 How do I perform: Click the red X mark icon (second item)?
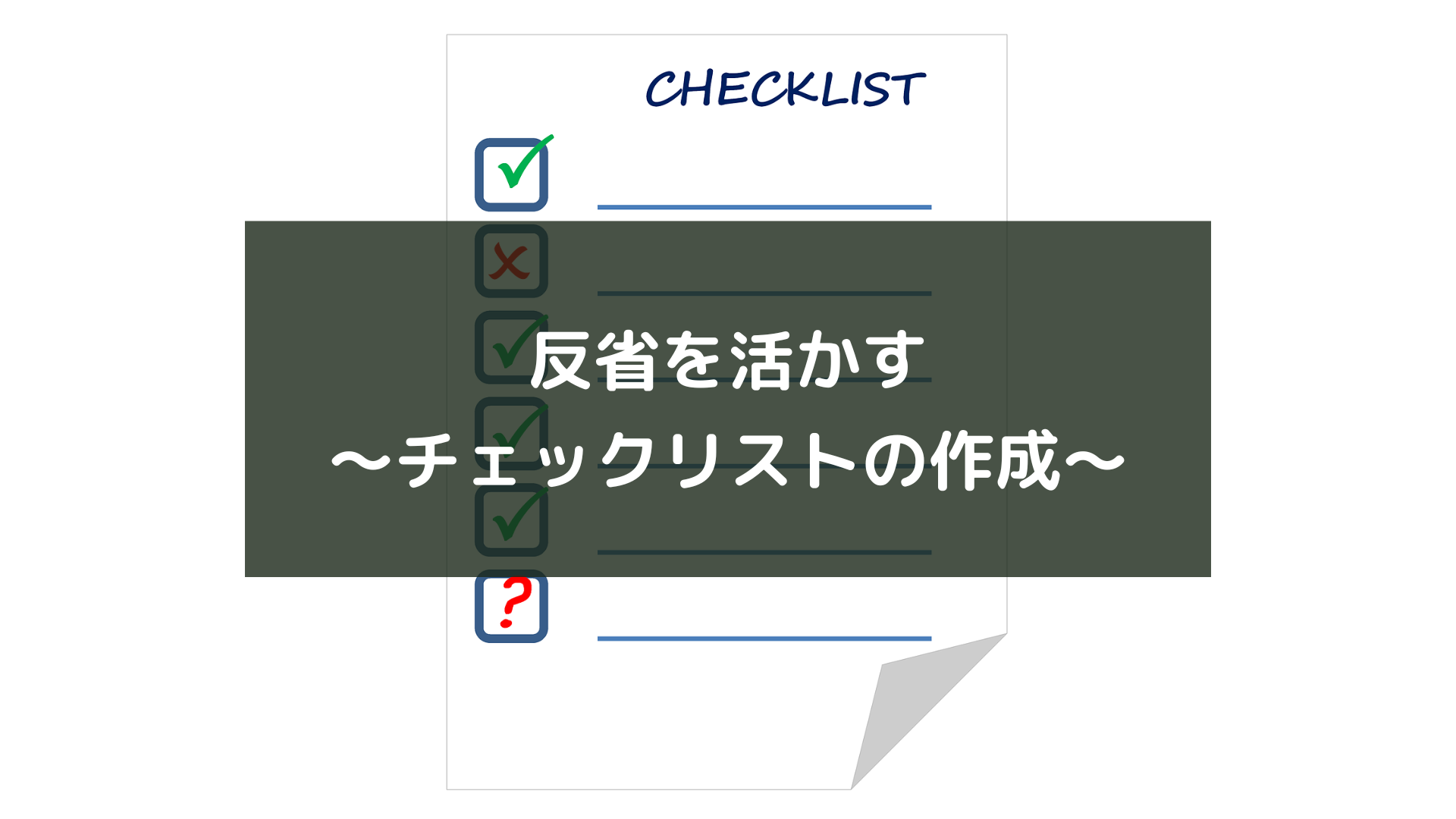[x=510, y=262]
